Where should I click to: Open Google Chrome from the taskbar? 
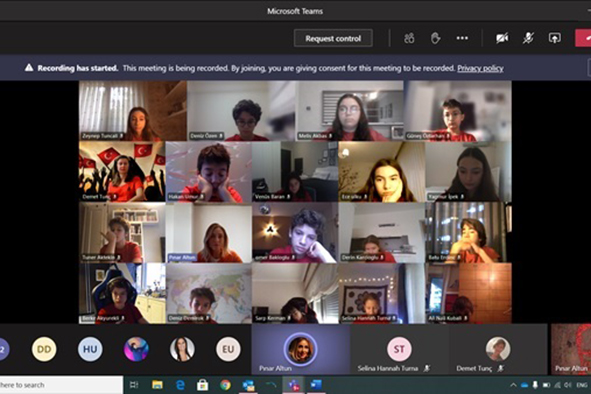pos(225,385)
